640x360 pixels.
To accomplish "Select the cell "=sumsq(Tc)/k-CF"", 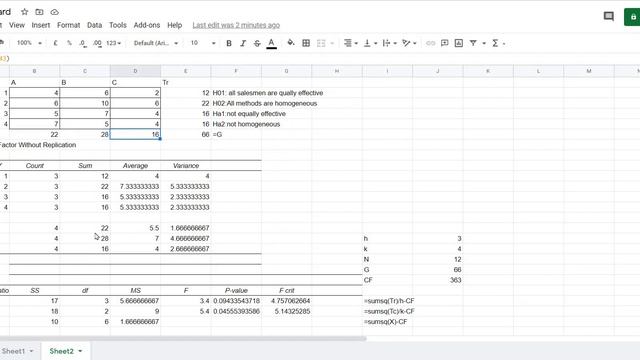I will click(x=389, y=311).
